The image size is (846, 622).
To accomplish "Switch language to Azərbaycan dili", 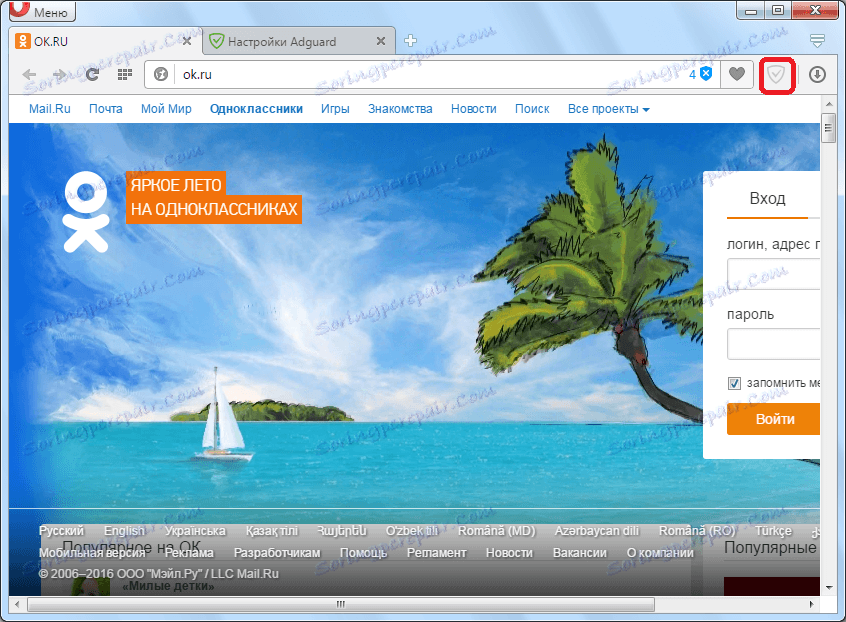I will point(597,531).
